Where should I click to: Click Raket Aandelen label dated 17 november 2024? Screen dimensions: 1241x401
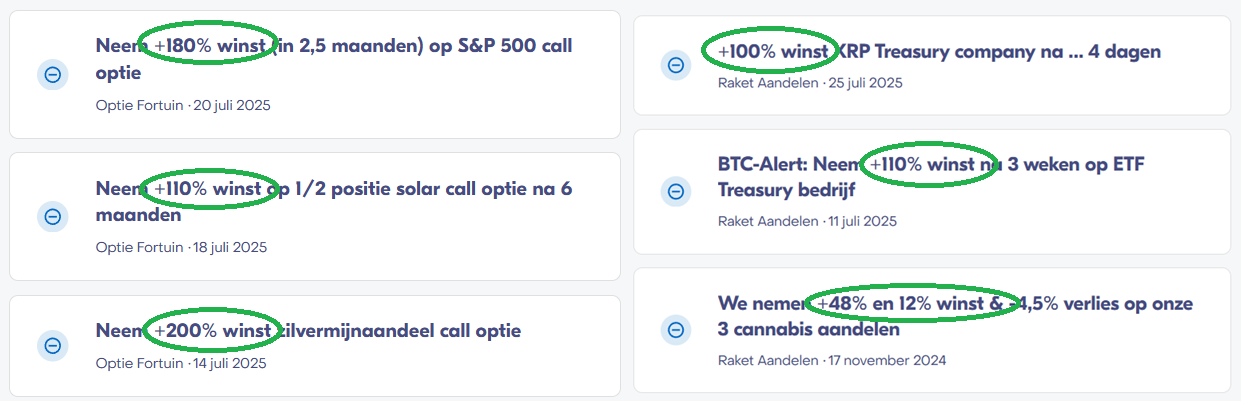(x=768, y=360)
